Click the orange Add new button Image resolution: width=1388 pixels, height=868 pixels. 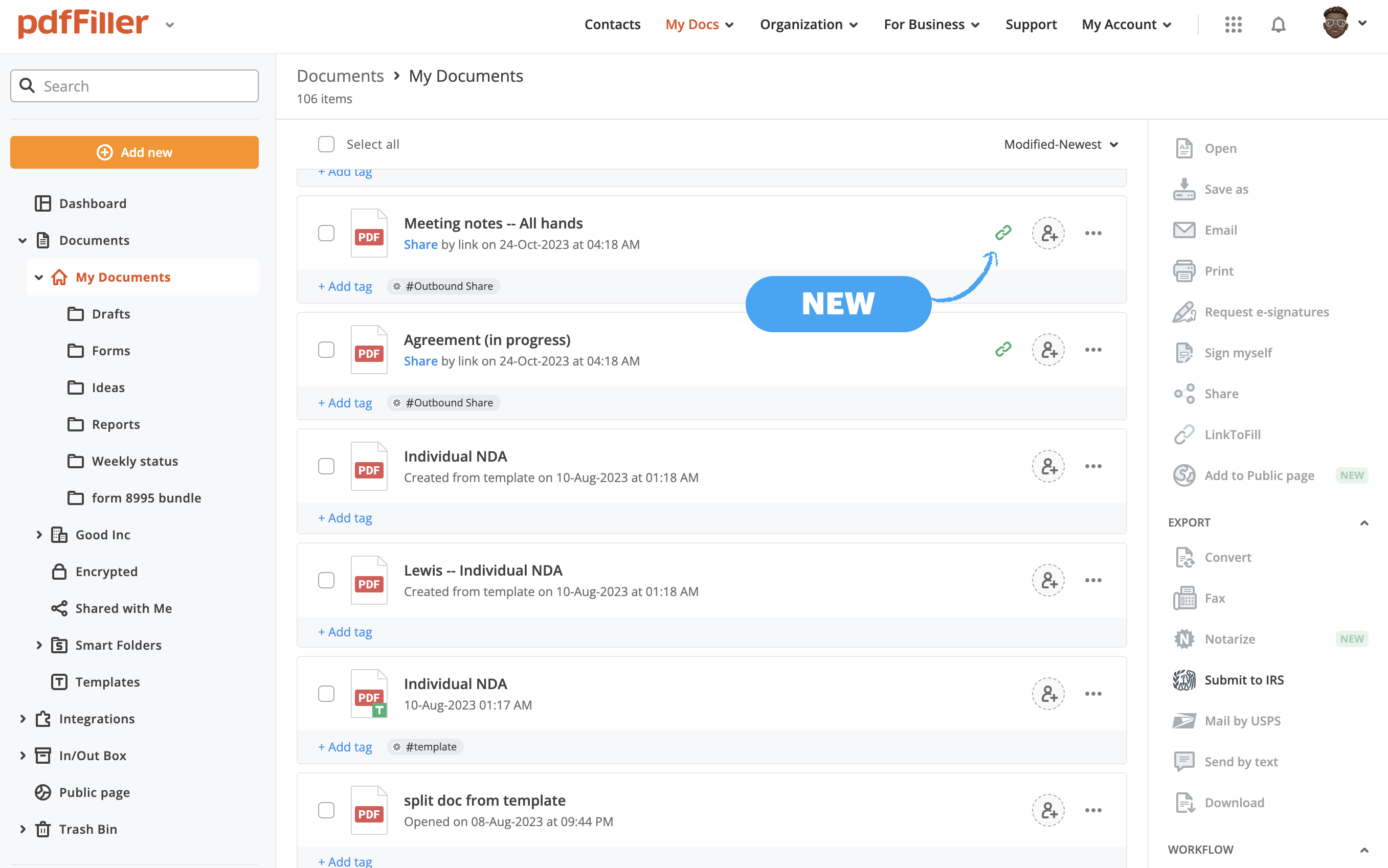tap(135, 152)
